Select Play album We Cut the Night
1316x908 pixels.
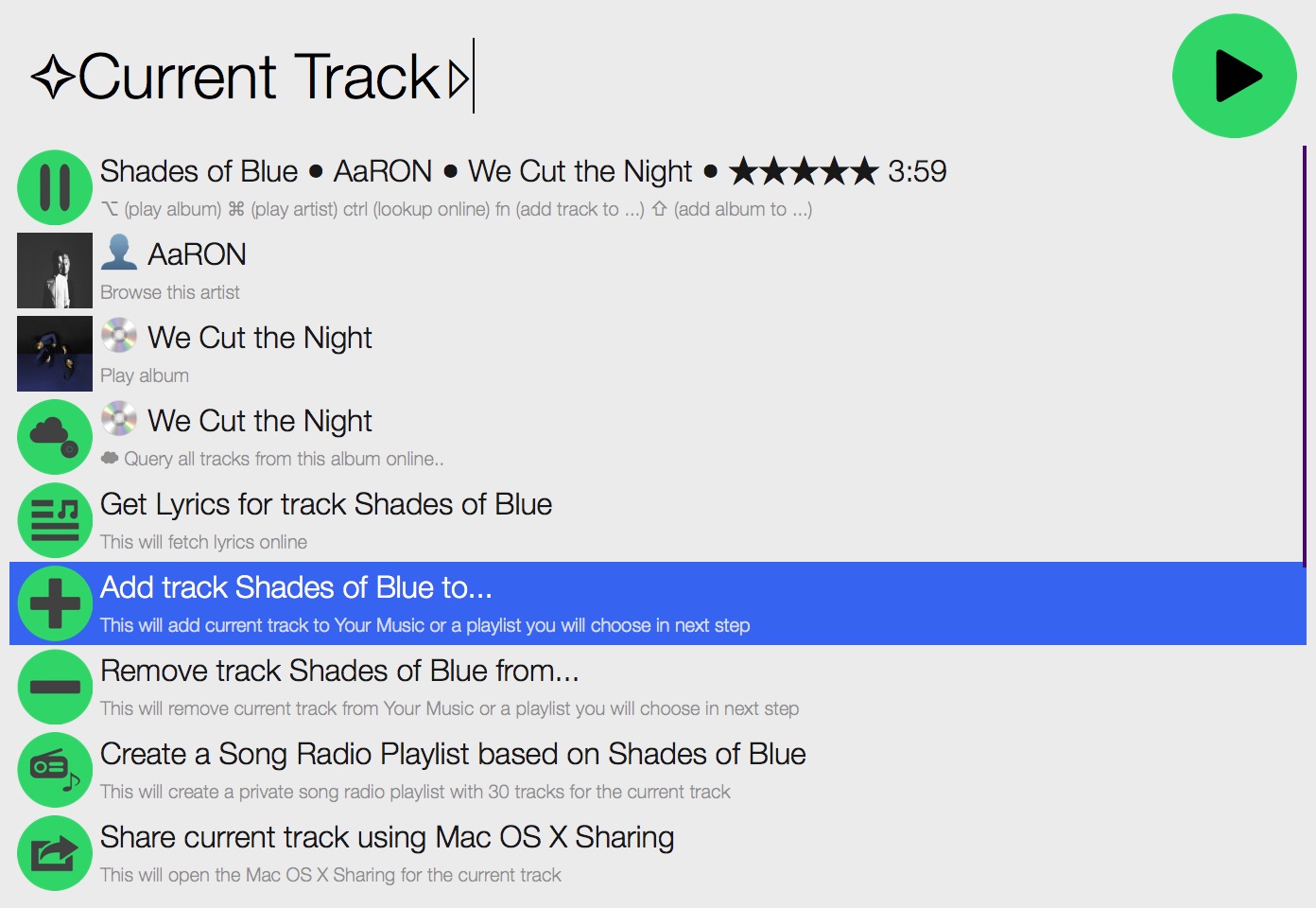(x=658, y=354)
